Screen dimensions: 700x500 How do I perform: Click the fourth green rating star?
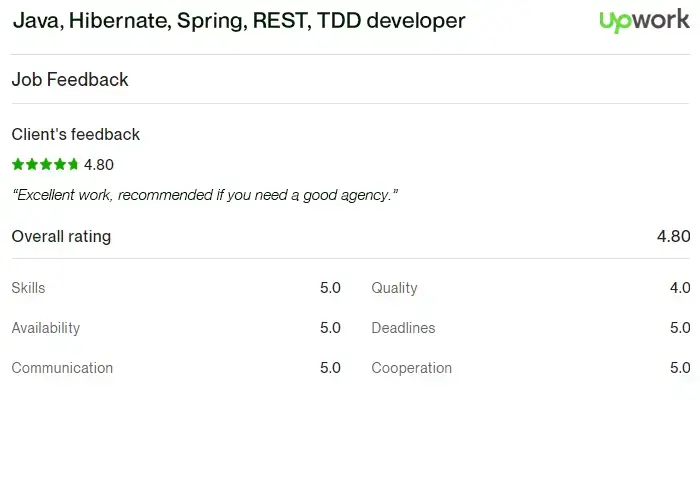59,164
